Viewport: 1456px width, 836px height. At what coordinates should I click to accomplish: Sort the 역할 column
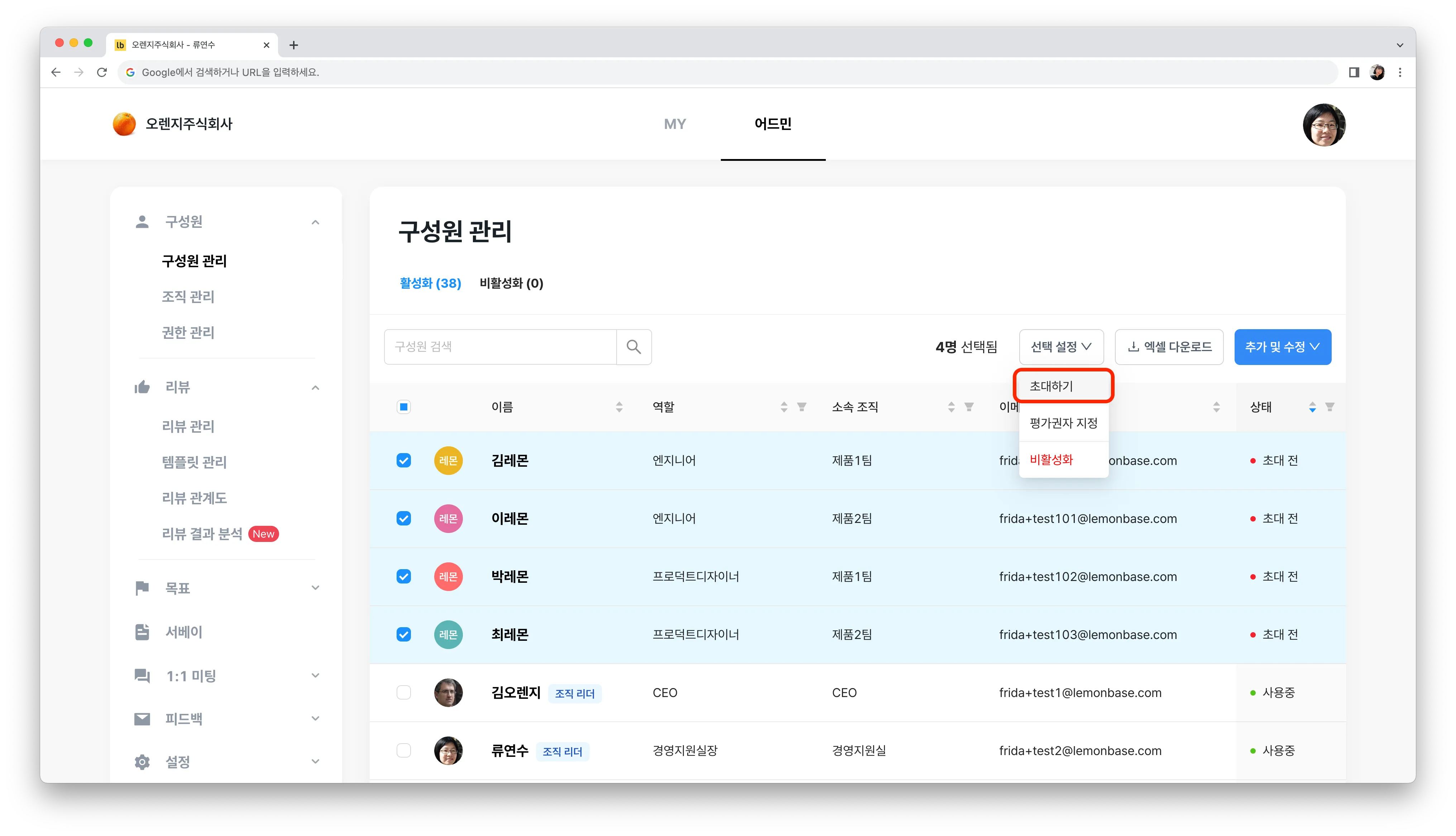(784, 407)
